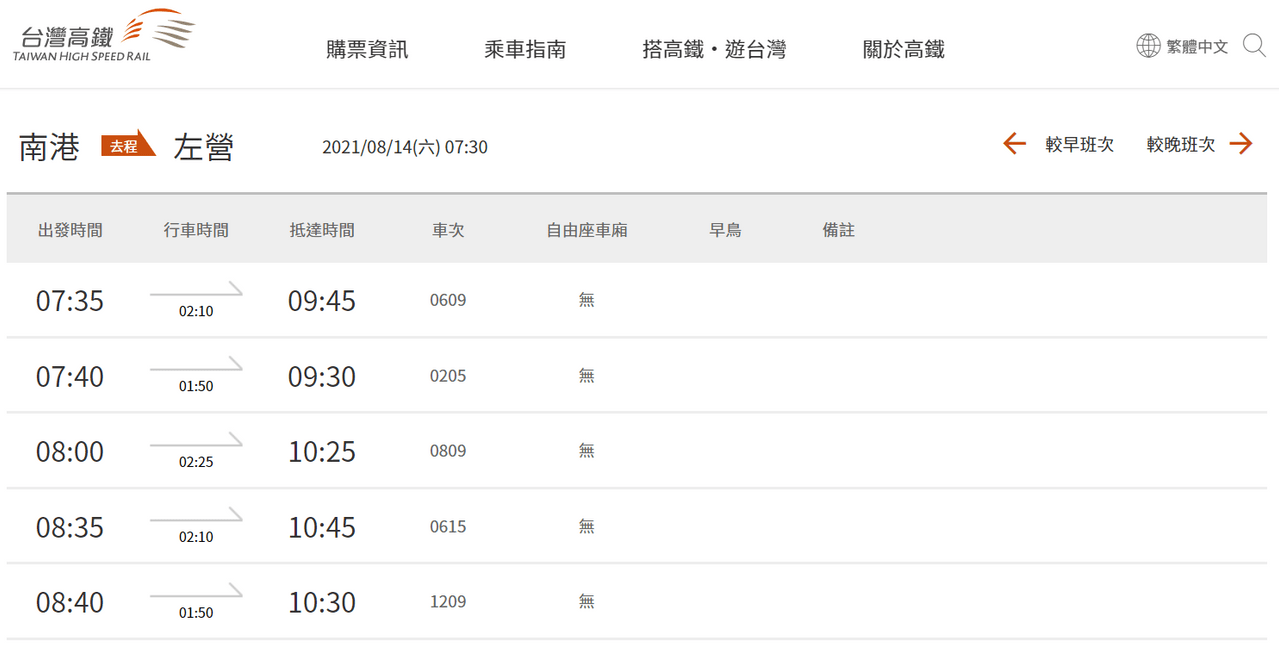Click the 2021/08/14(六) 07:30 date text

pos(405,147)
